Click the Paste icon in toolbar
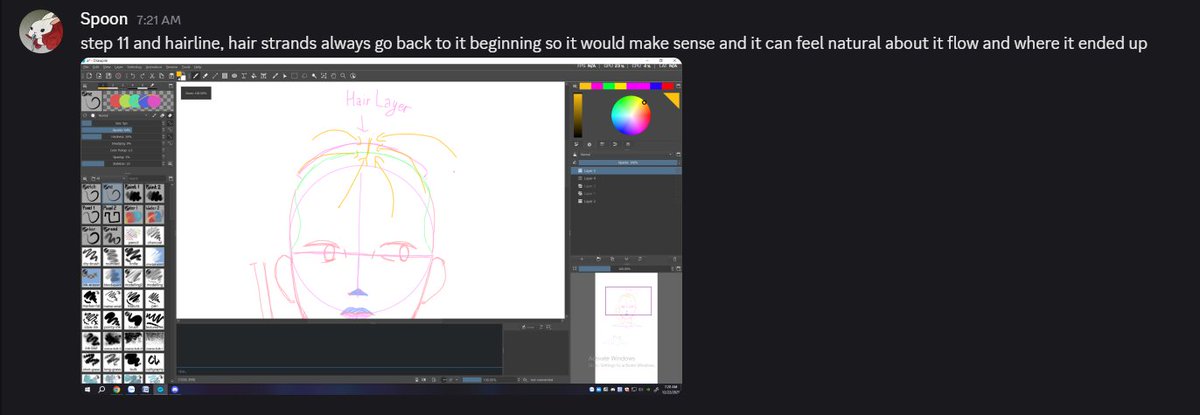Viewport: 1200px width, 415px height. pos(171,76)
